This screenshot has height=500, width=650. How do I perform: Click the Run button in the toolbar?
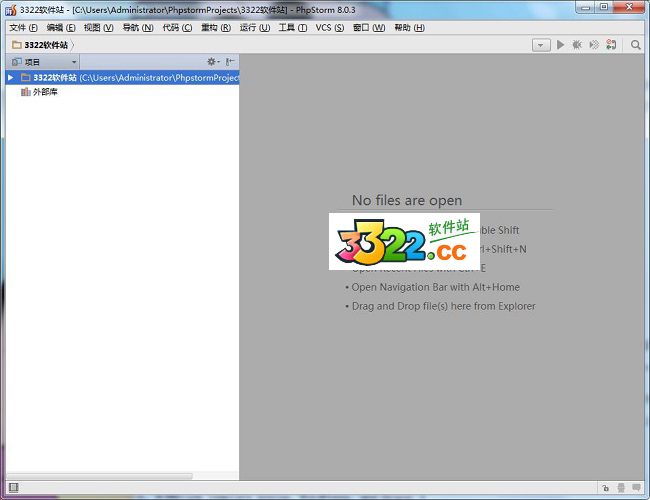[x=560, y=45]
